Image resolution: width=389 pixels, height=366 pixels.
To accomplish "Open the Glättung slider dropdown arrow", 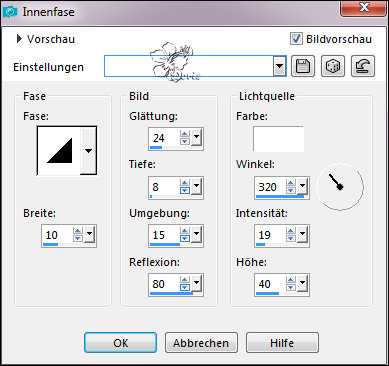I will [x=196, y=137].
